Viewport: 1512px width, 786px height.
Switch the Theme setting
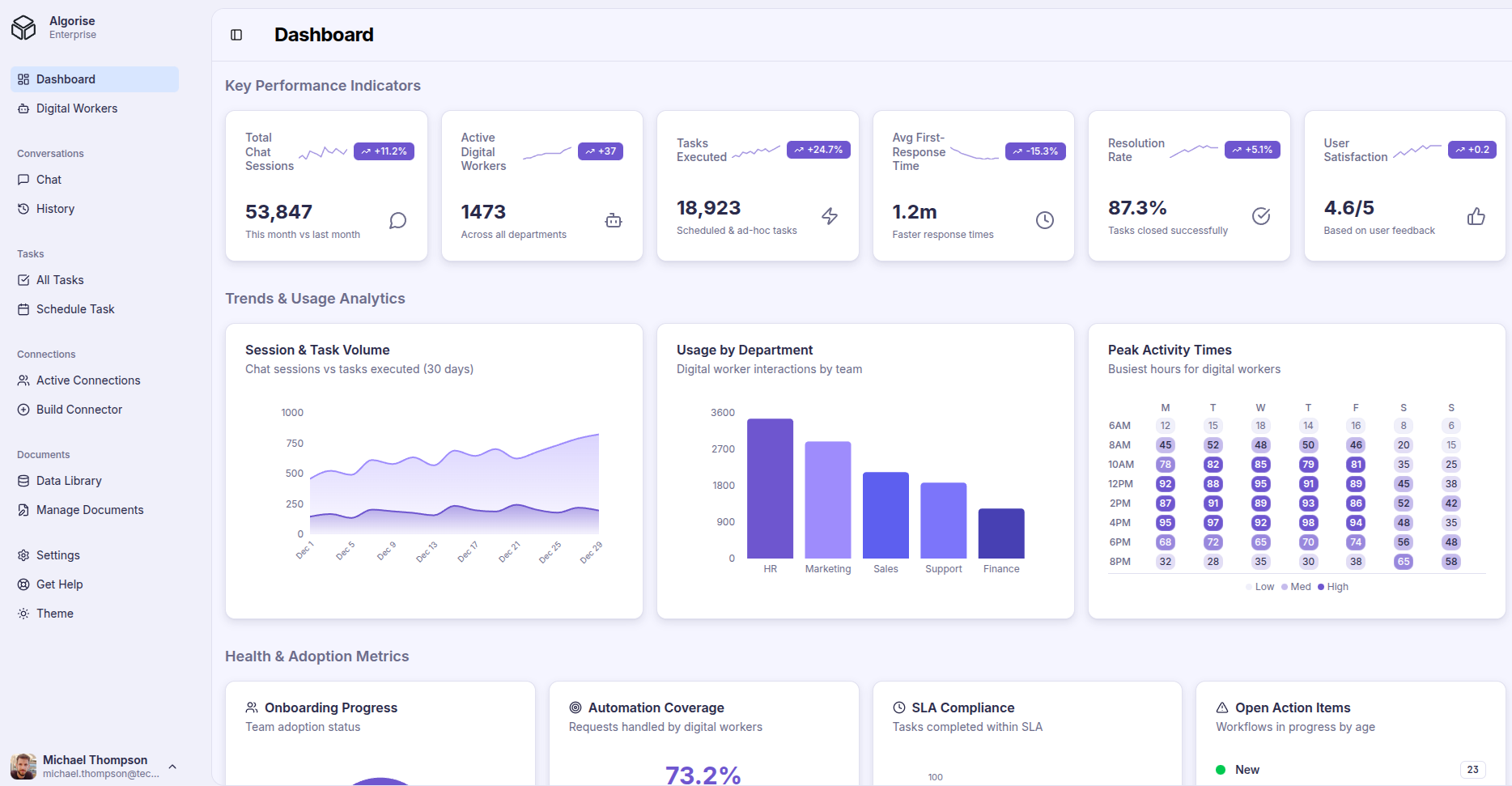coord(55,614)
